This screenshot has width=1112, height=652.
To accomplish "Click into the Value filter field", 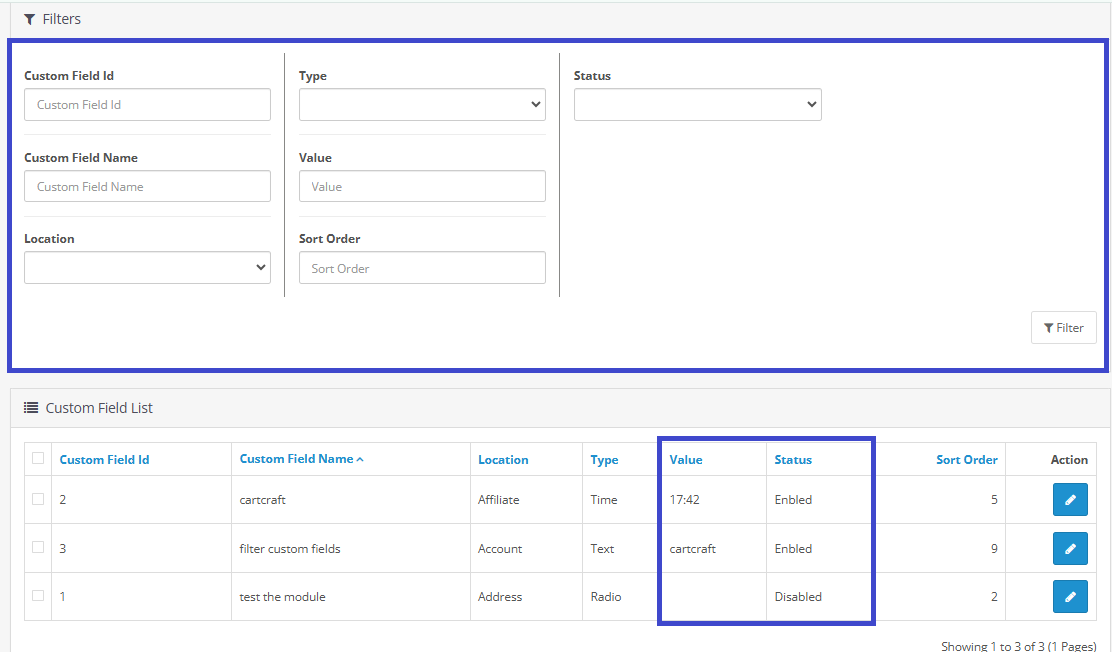I will [x=422, y=186].
